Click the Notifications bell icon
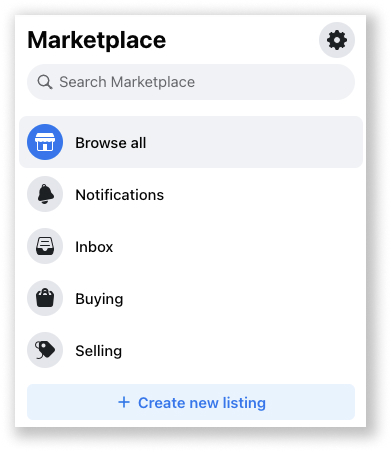 pyautogui.click(x=45, y=194)
